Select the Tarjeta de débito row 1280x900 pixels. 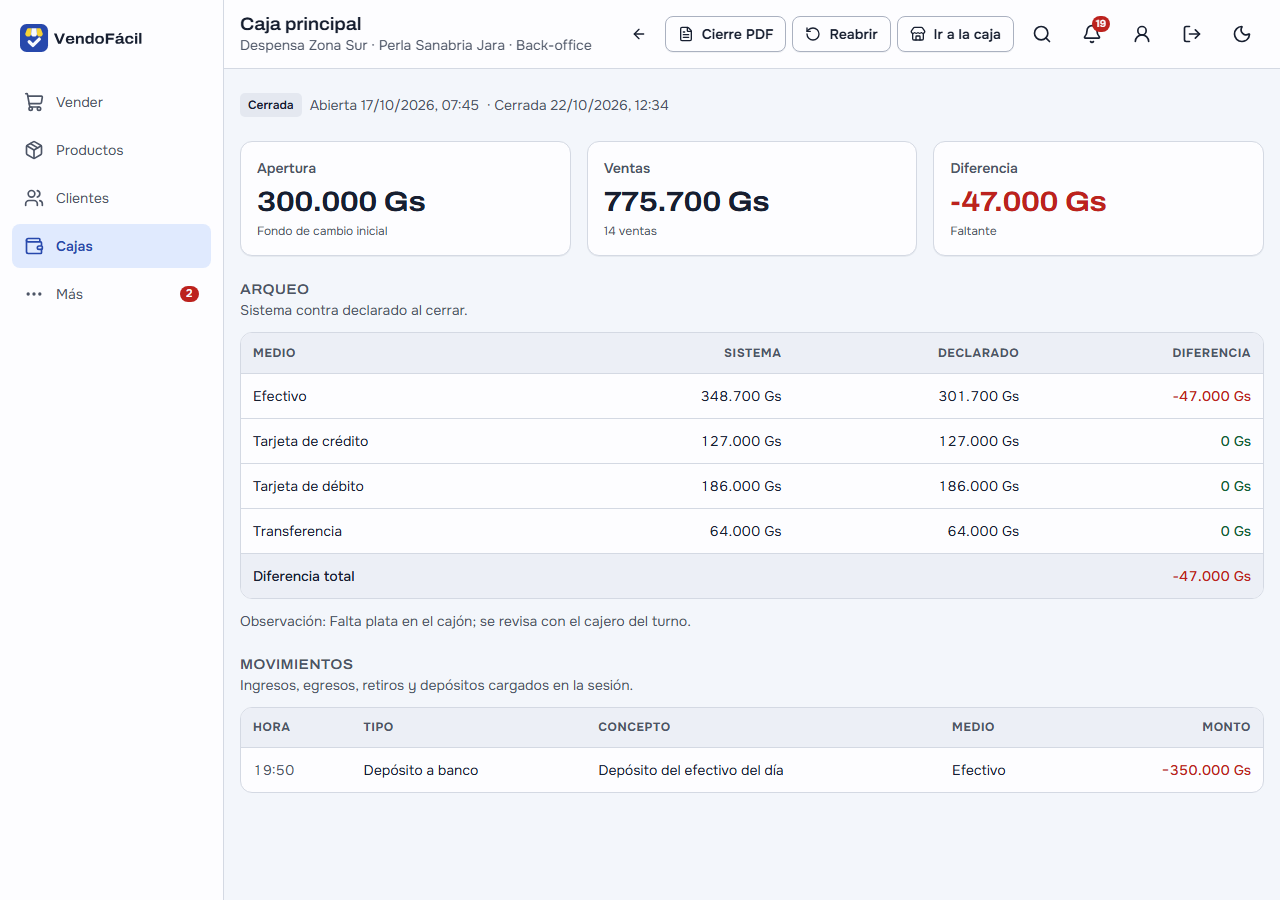click(752, 486)
